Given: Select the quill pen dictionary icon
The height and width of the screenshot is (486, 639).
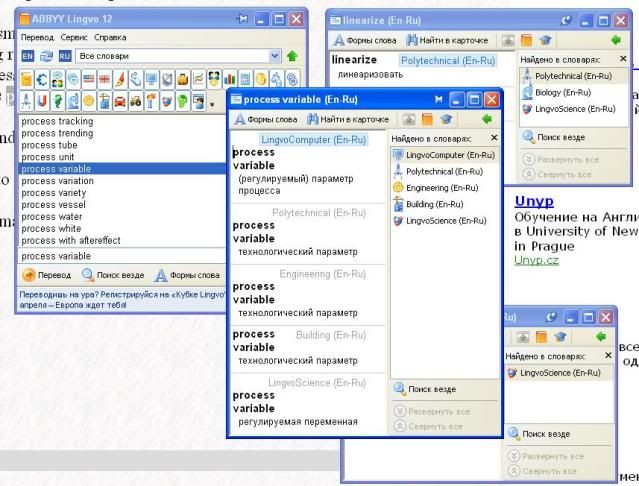Looking at the screenshot, I should (120, 79).
